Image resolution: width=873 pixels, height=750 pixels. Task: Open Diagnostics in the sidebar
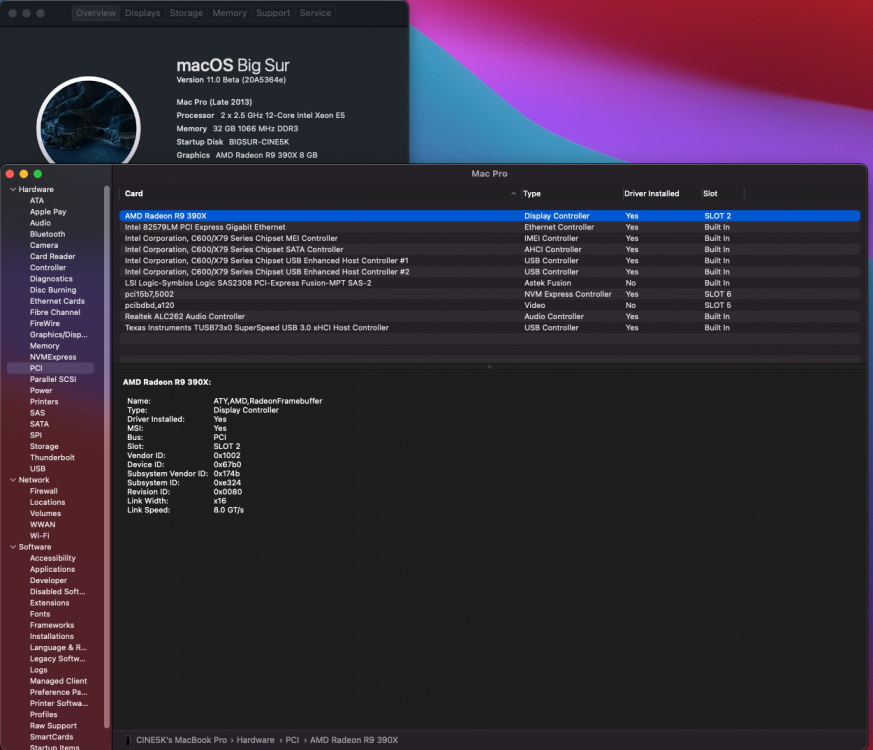51,279
